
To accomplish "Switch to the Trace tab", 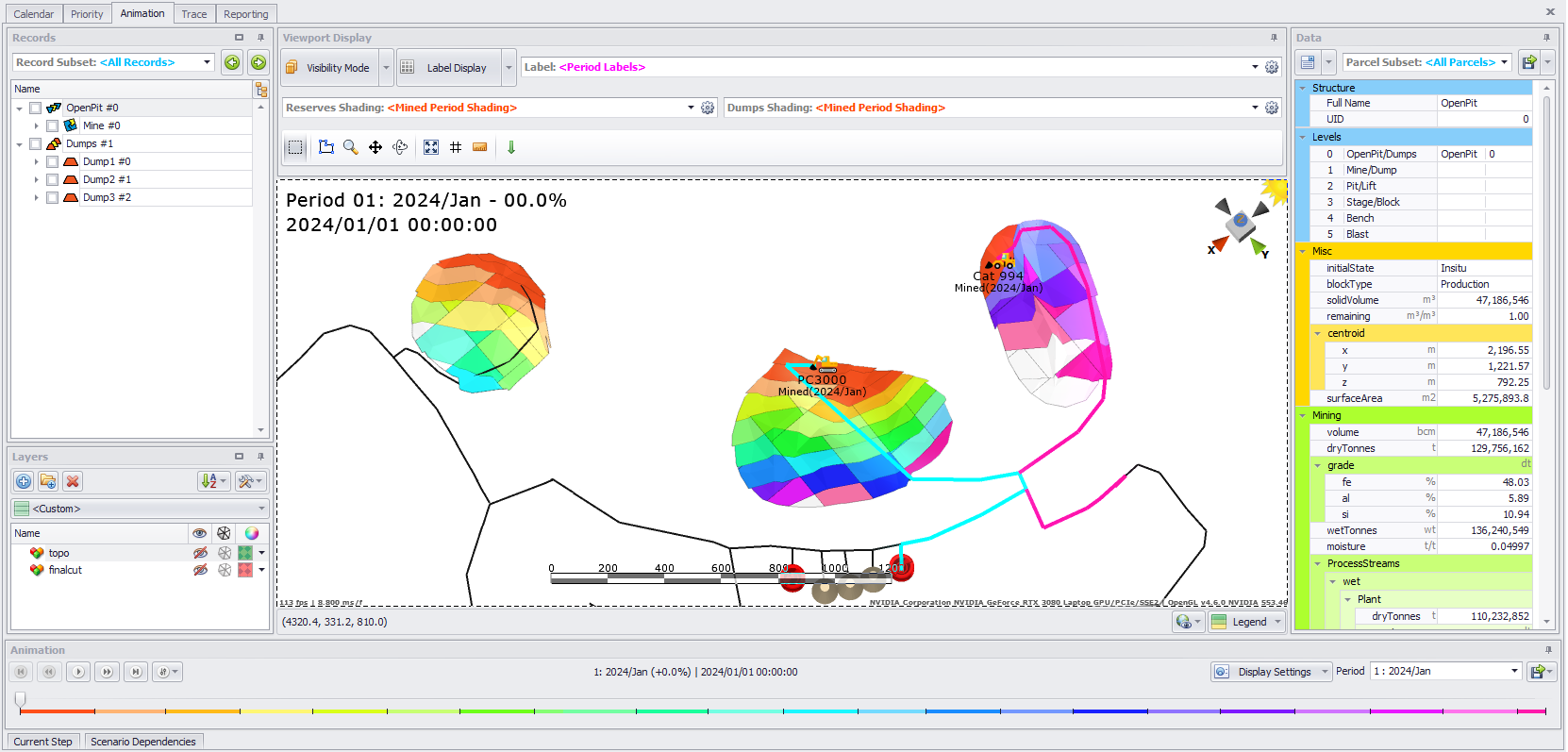I will click(x=194, y=14).
